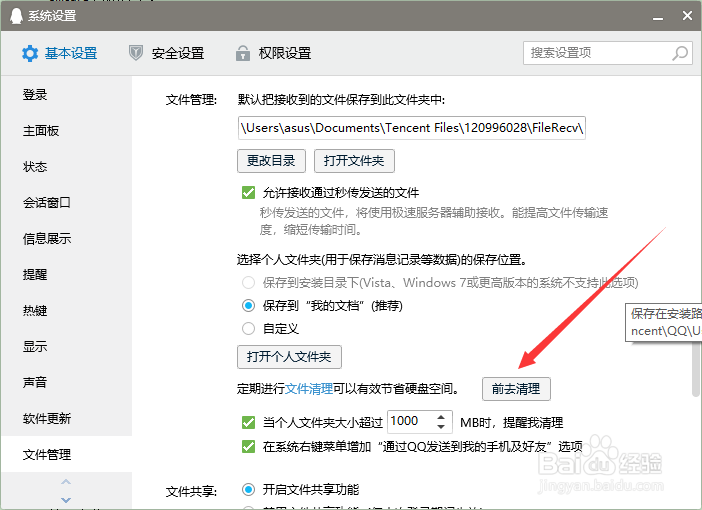Select the 自定义 radio option

[x=248, y=329]
